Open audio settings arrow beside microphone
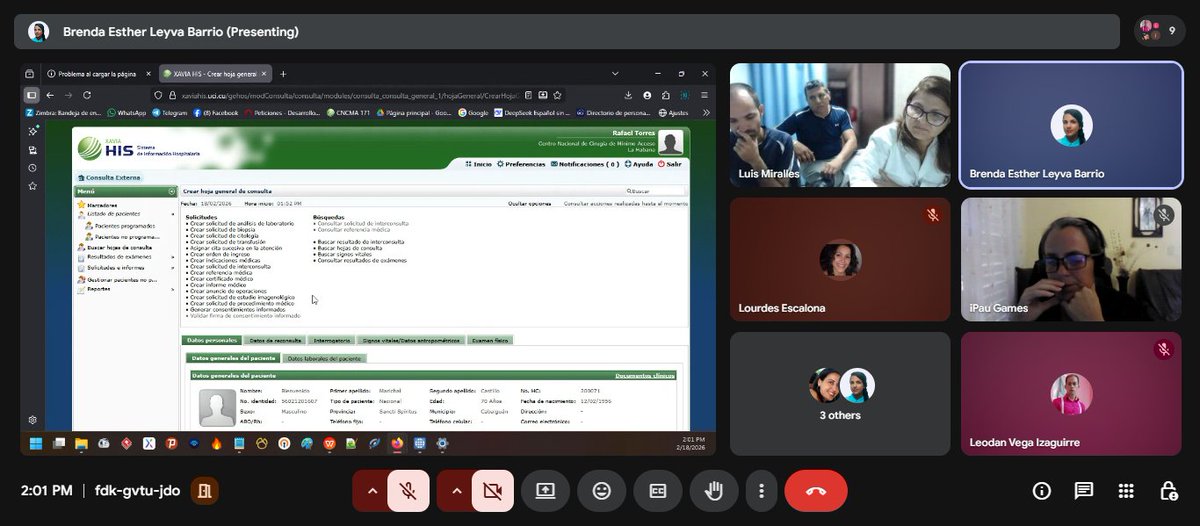Viewport: 1200px width, 526px height. (x=372, y=491)
